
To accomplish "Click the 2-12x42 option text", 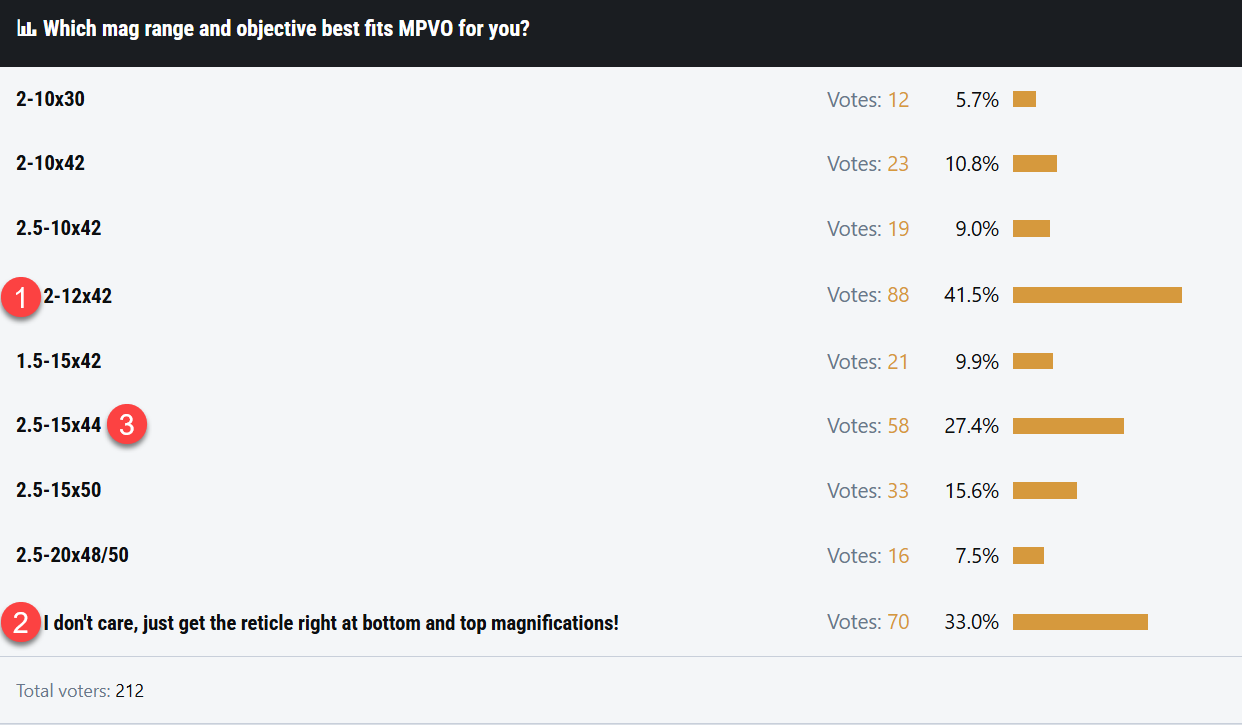I will point(77,296).
